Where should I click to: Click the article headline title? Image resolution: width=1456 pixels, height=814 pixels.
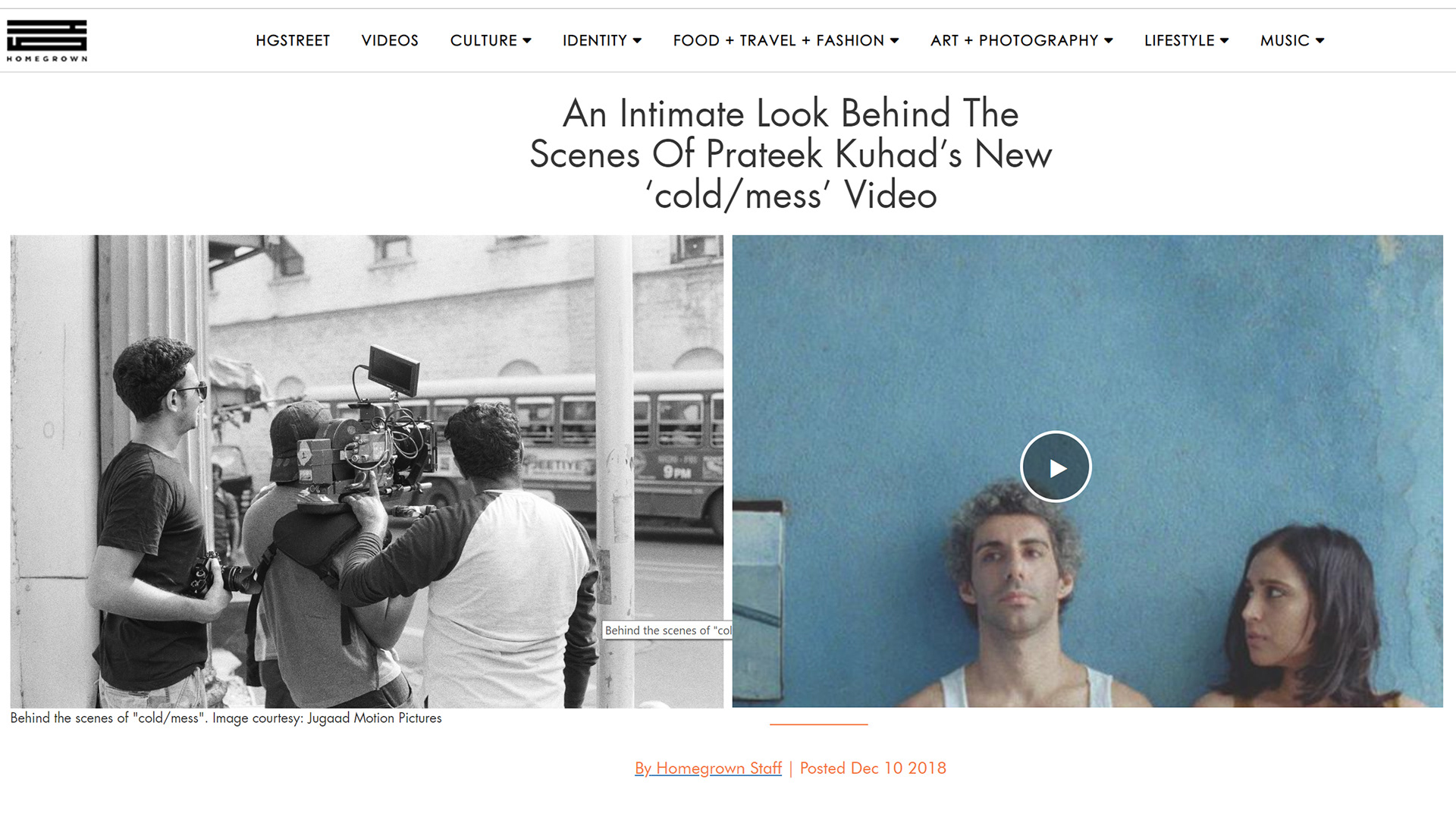pyautogui.click(x=790, y=155)
